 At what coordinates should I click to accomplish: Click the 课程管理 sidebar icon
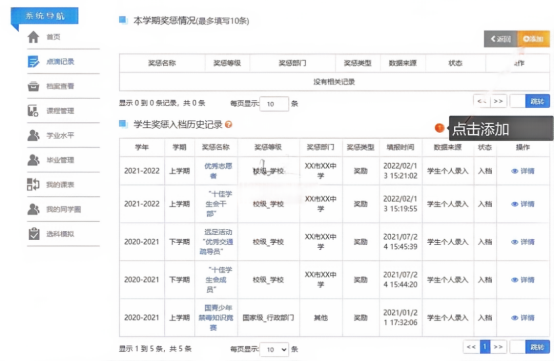(x=33, y=111)
